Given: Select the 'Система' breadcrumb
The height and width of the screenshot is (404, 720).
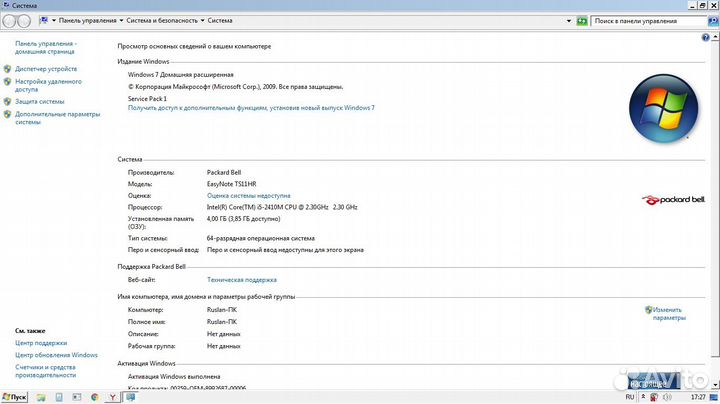Looking at the screenshot, I should (x=219, y=21).
